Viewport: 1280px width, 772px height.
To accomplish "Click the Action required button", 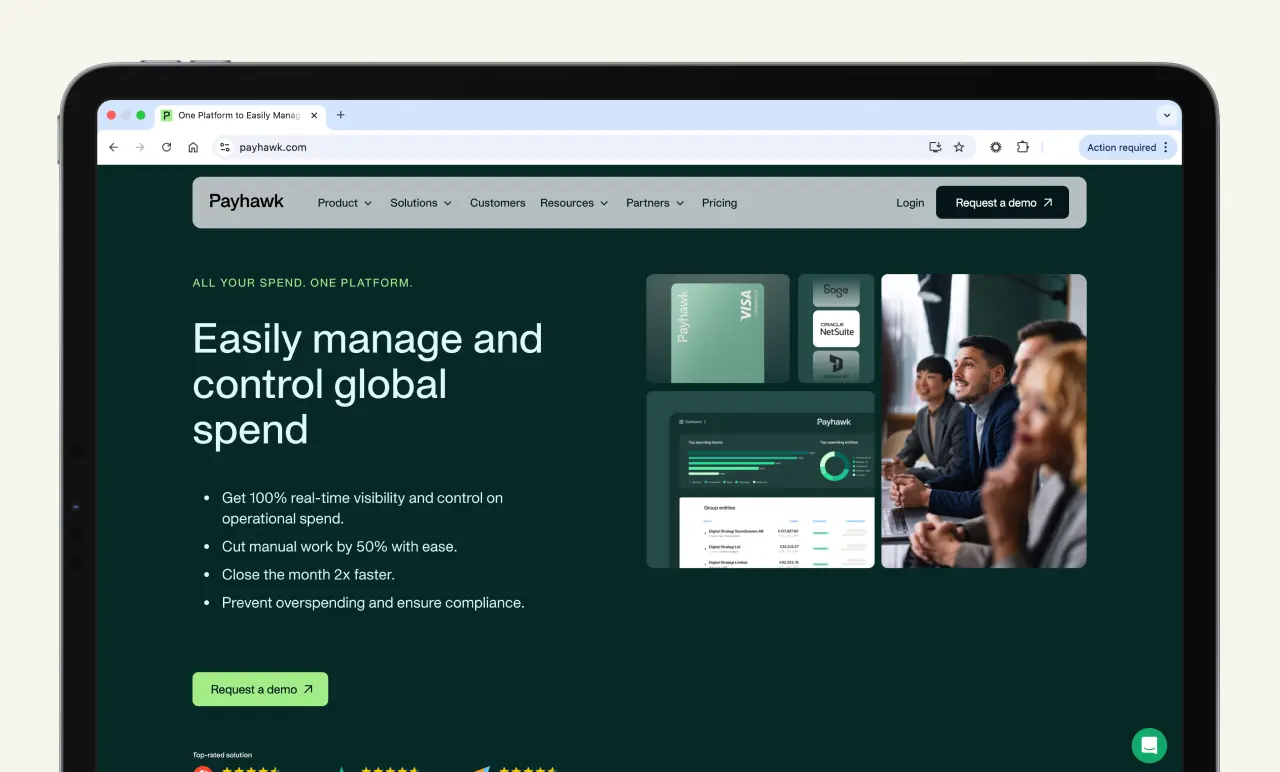I will point(1128,147).
